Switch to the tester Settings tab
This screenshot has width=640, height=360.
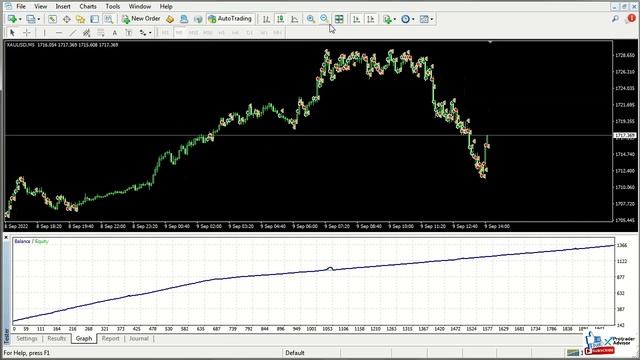(x=27, y=338)
